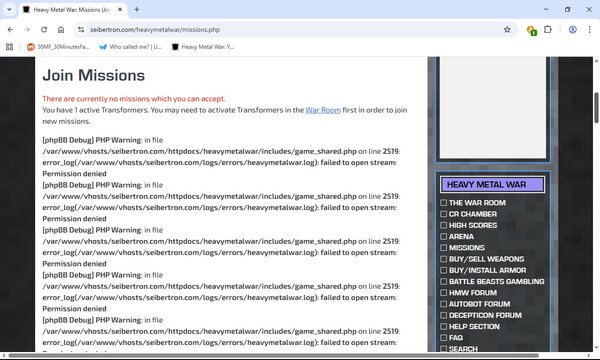Screen dimensions: 600x360
Task: Open the orange extension with green badge
Action: click(531, 30)
